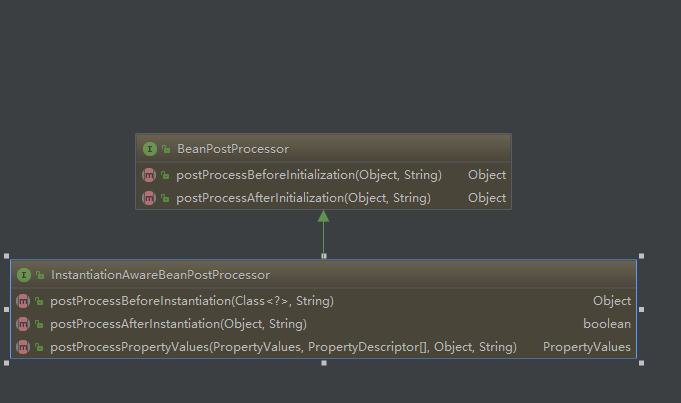Select the postProcessAfterInstantiation(Object, String) method
Screen dimensions: 681x403
pos(178,324)
